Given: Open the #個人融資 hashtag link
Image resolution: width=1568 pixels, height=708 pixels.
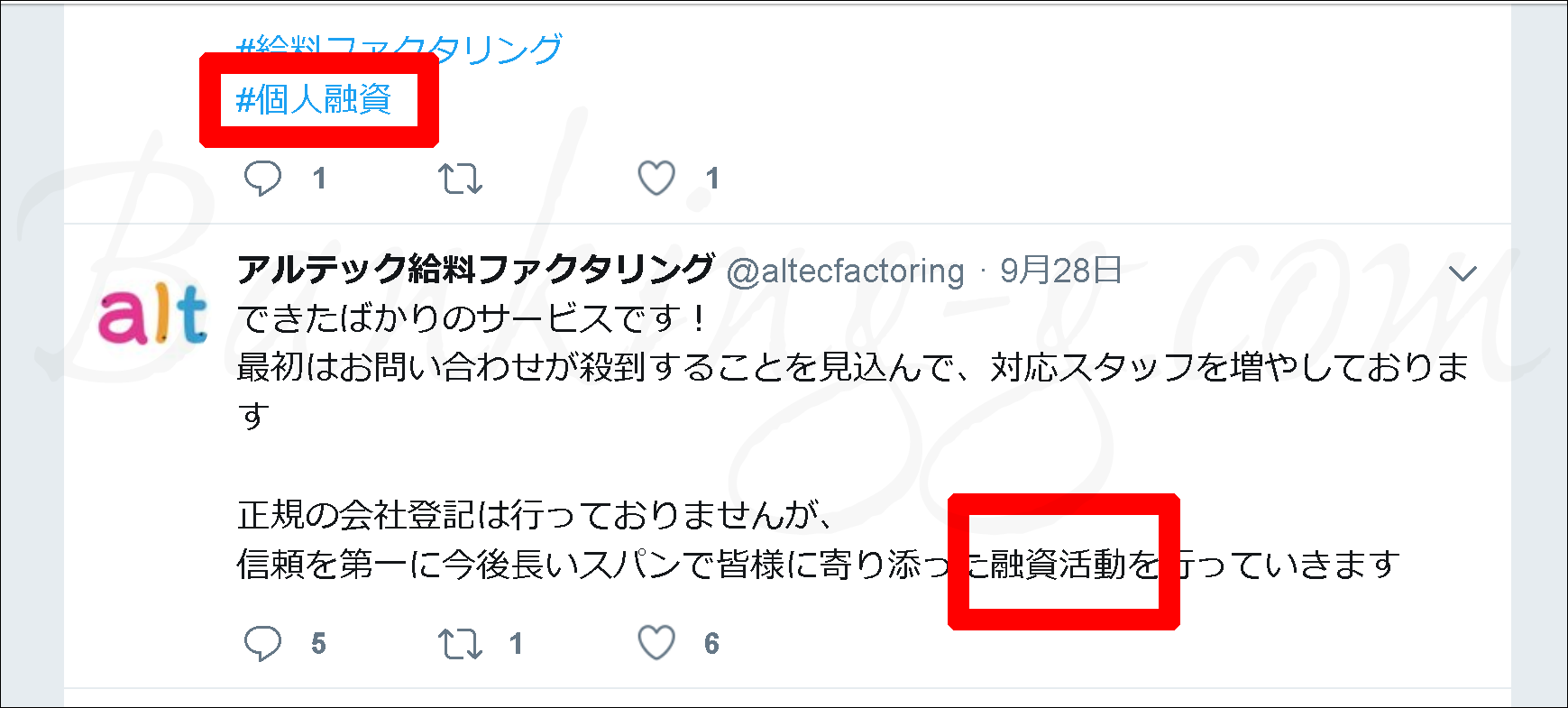Looking at the screenshot, I should point(313,99).
